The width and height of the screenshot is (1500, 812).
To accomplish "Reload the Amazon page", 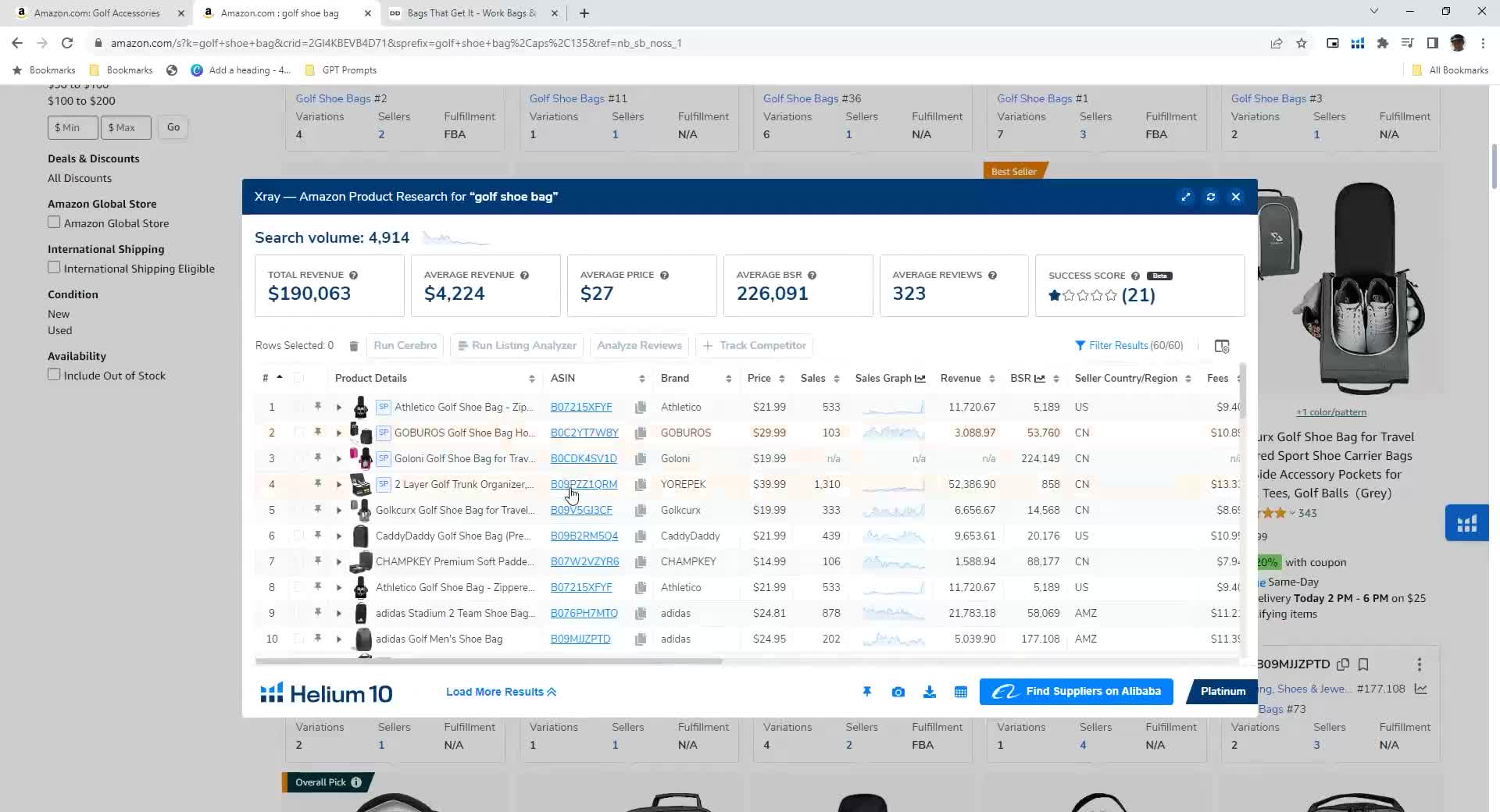I will coord(67,43).
